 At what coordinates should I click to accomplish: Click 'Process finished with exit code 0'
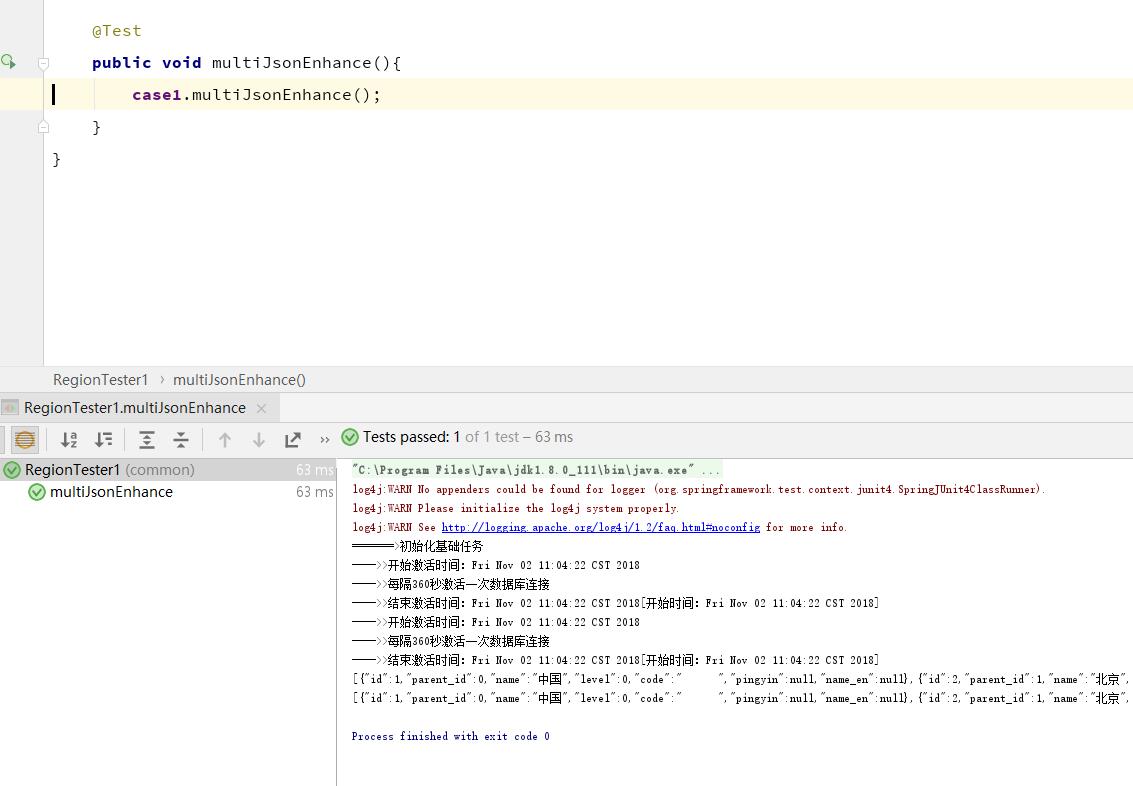450,736
